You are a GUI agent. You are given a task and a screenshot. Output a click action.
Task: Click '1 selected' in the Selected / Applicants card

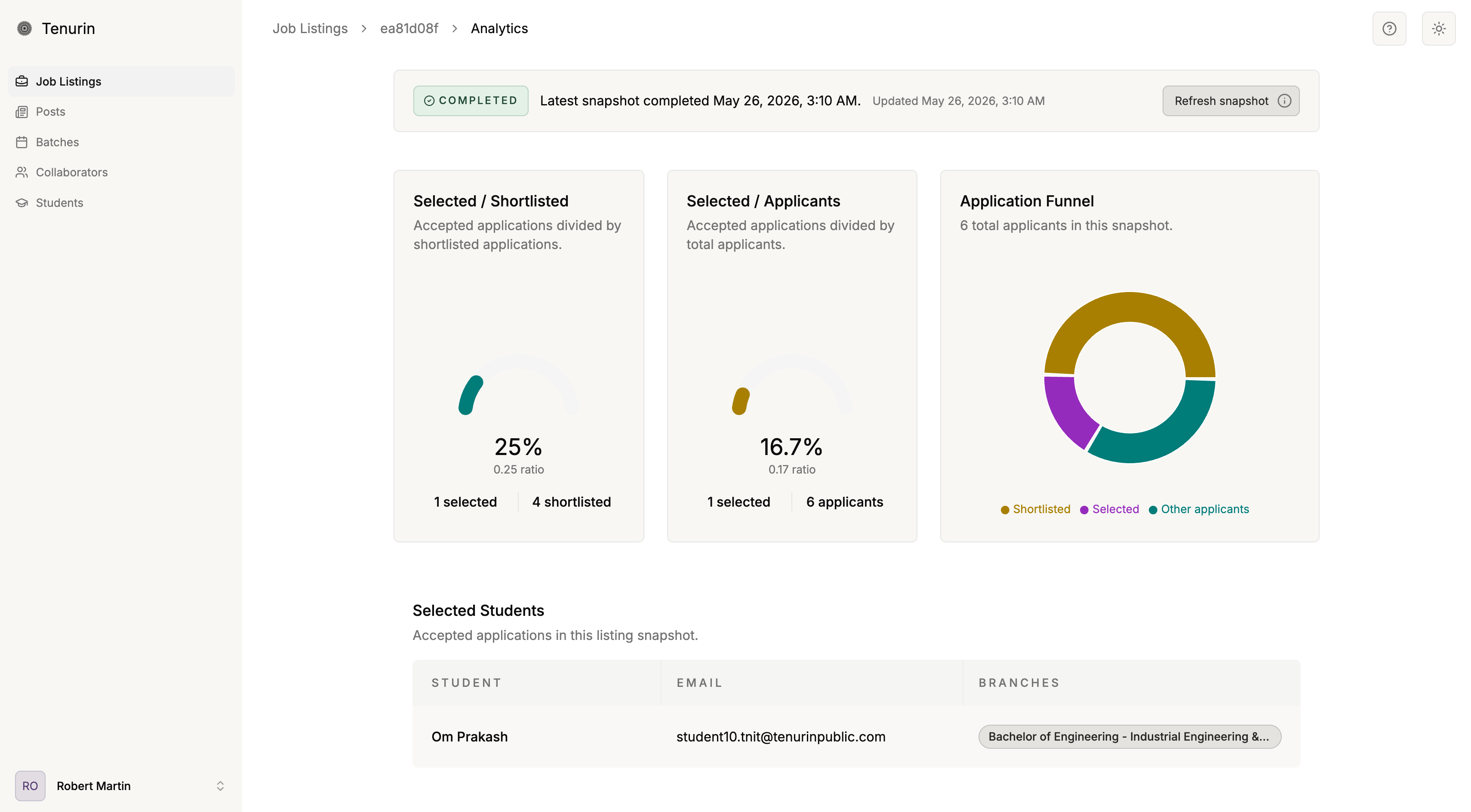(739, 502)
